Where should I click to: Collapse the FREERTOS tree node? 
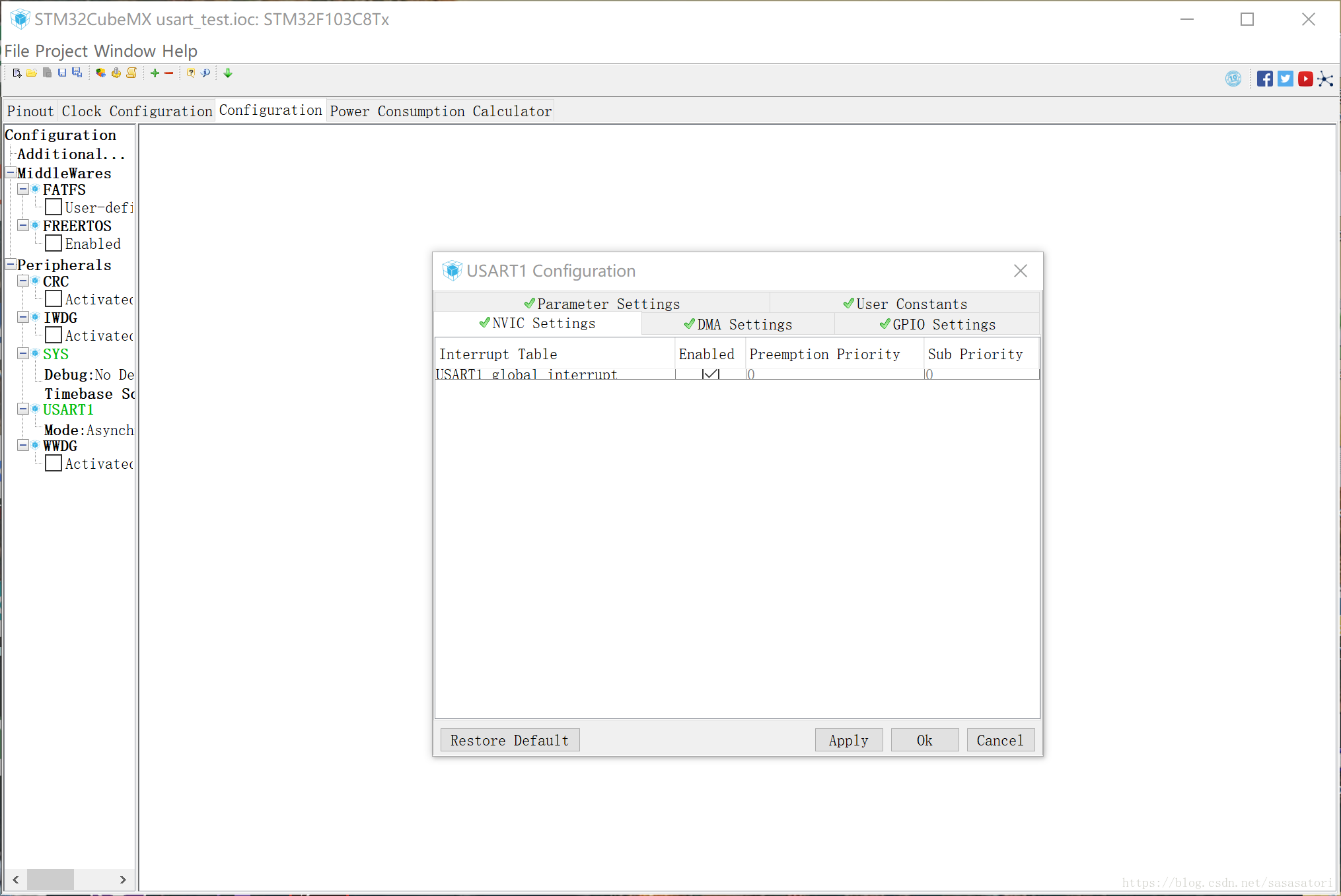23,226
